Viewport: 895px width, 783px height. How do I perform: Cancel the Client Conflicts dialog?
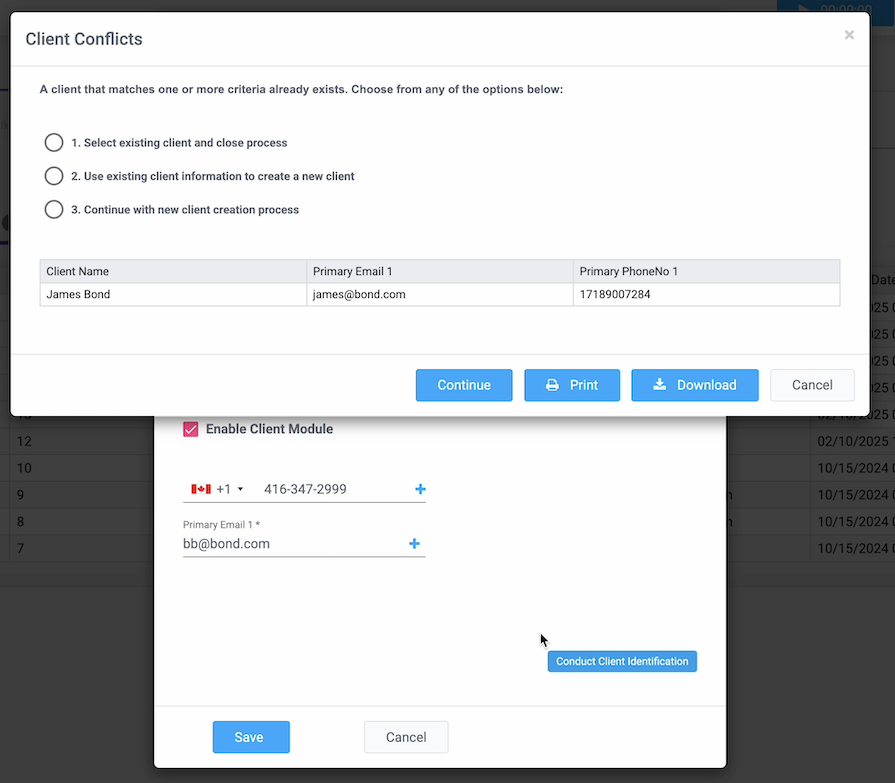pos(812,385)
